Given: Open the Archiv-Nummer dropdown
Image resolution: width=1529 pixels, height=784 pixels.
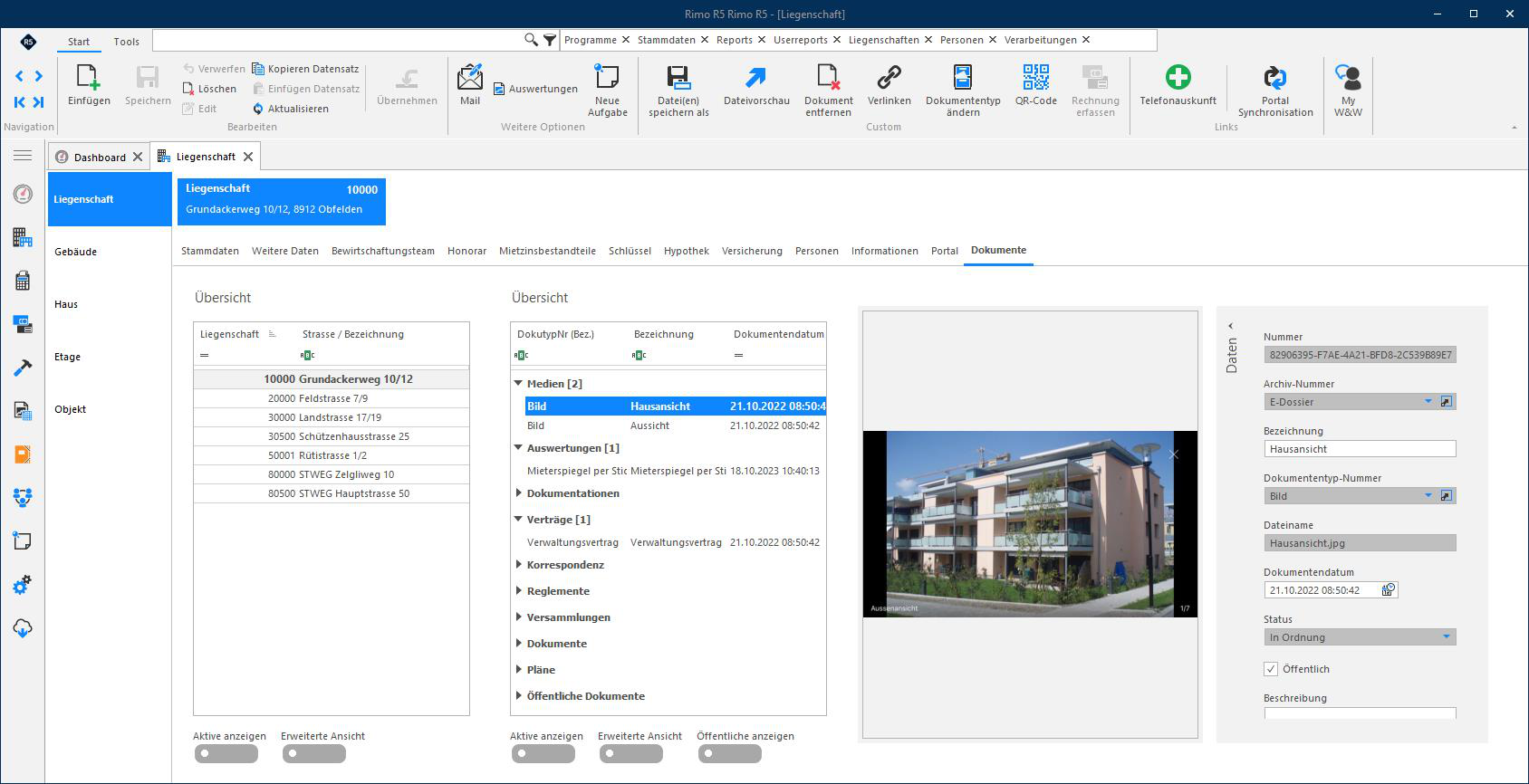Looking at the screenshot, I should coord(1428,401).
